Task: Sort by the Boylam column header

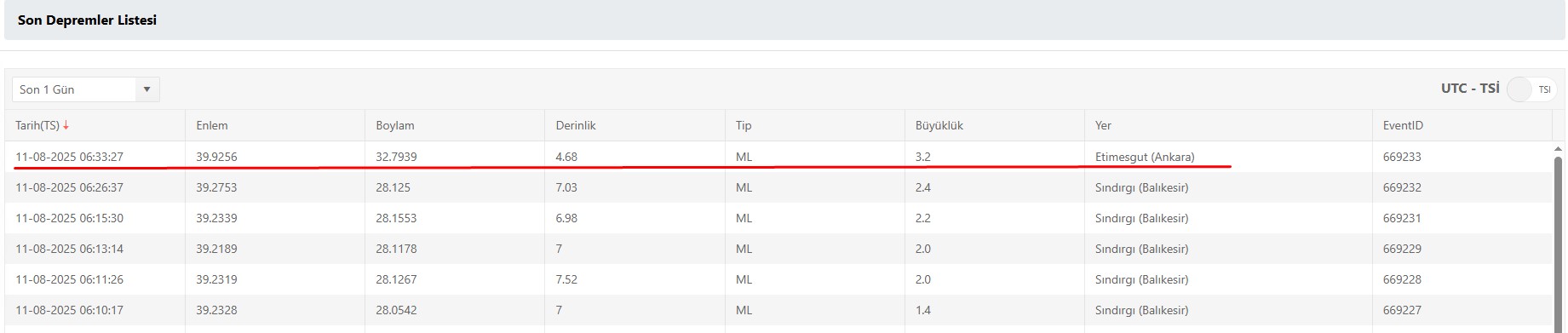Action: tap(395, 125)
